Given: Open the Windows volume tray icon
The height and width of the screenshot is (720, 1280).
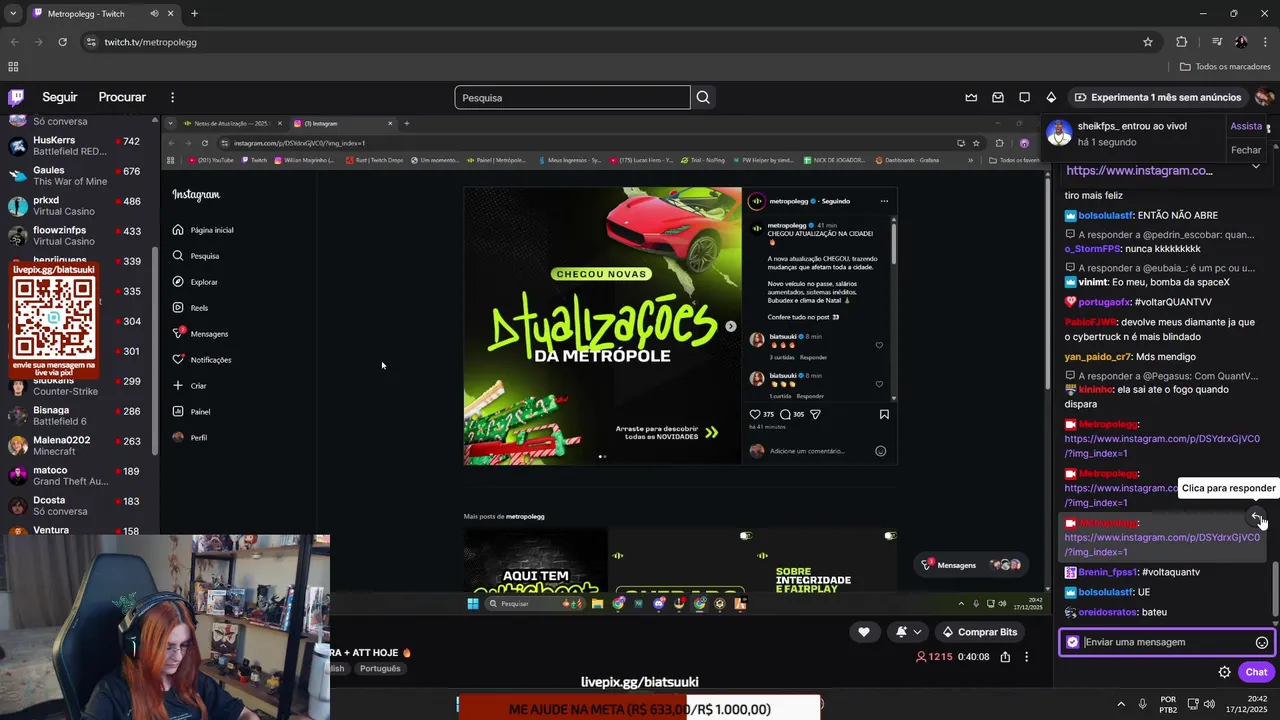Looking at the screenshot, I should pos(1208,704).
